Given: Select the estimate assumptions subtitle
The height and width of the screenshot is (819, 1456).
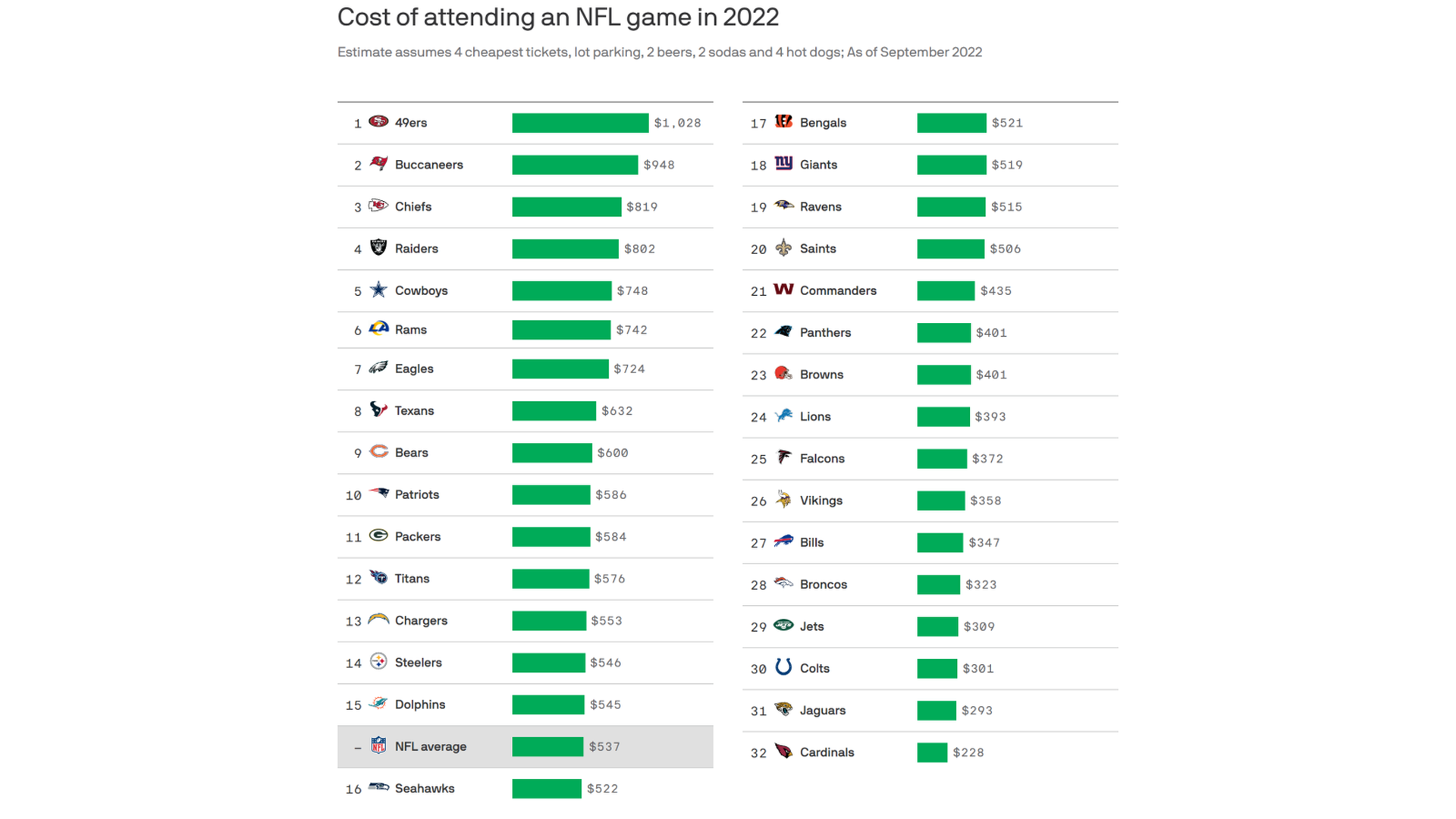Looking at the screenshot, I should click(660, 52).
